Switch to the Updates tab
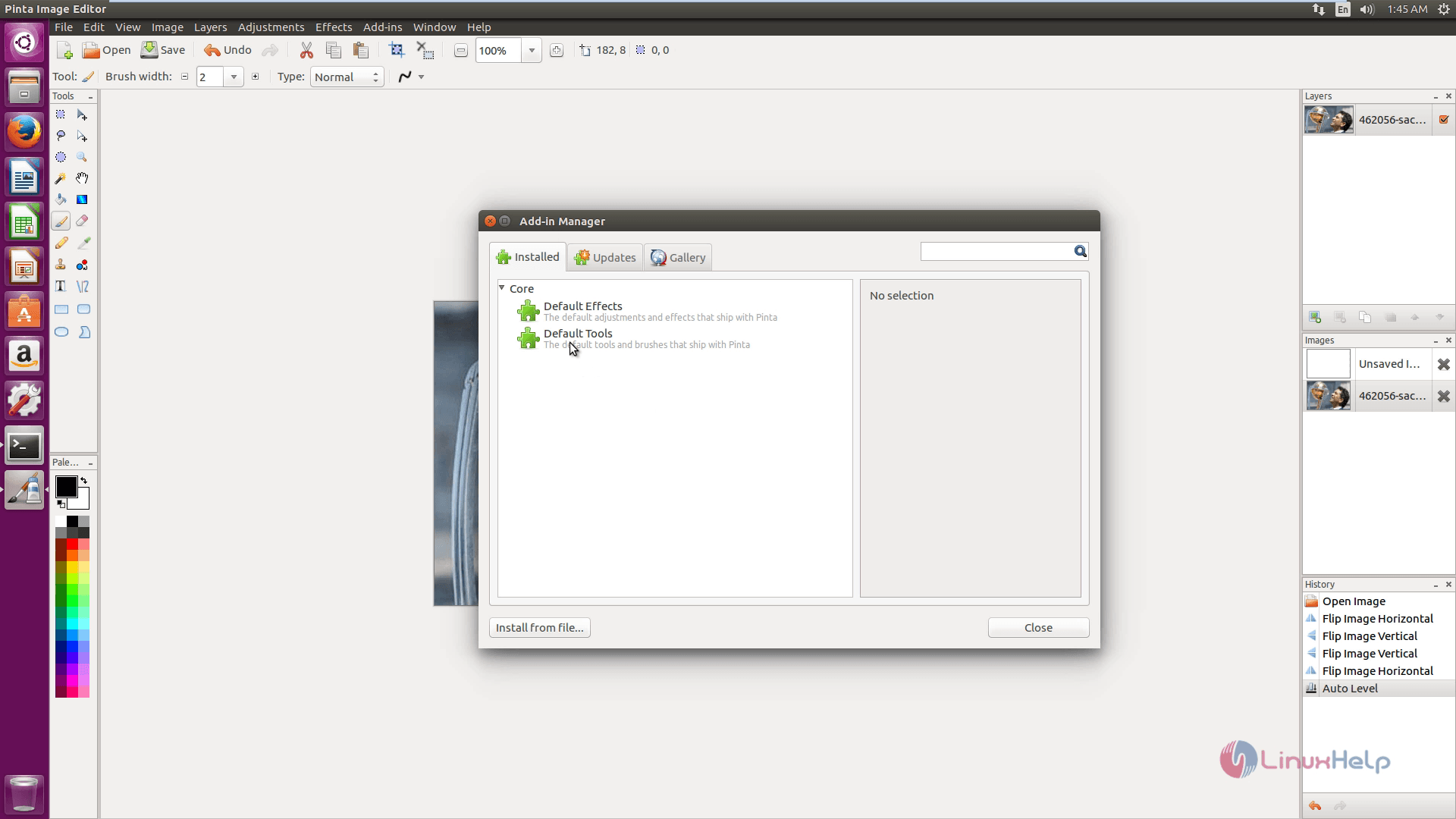Image resolution: width=1456 pixels, height=819 pixels. tap(605, 257)
